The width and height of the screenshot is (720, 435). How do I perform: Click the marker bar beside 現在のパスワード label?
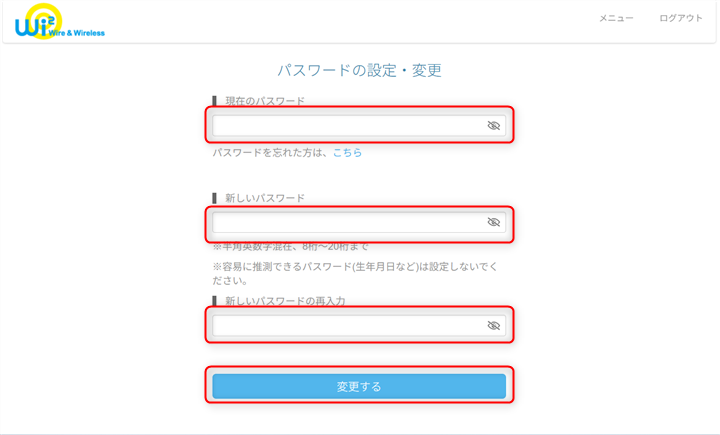pyautogui.click(x=214, y=101)
